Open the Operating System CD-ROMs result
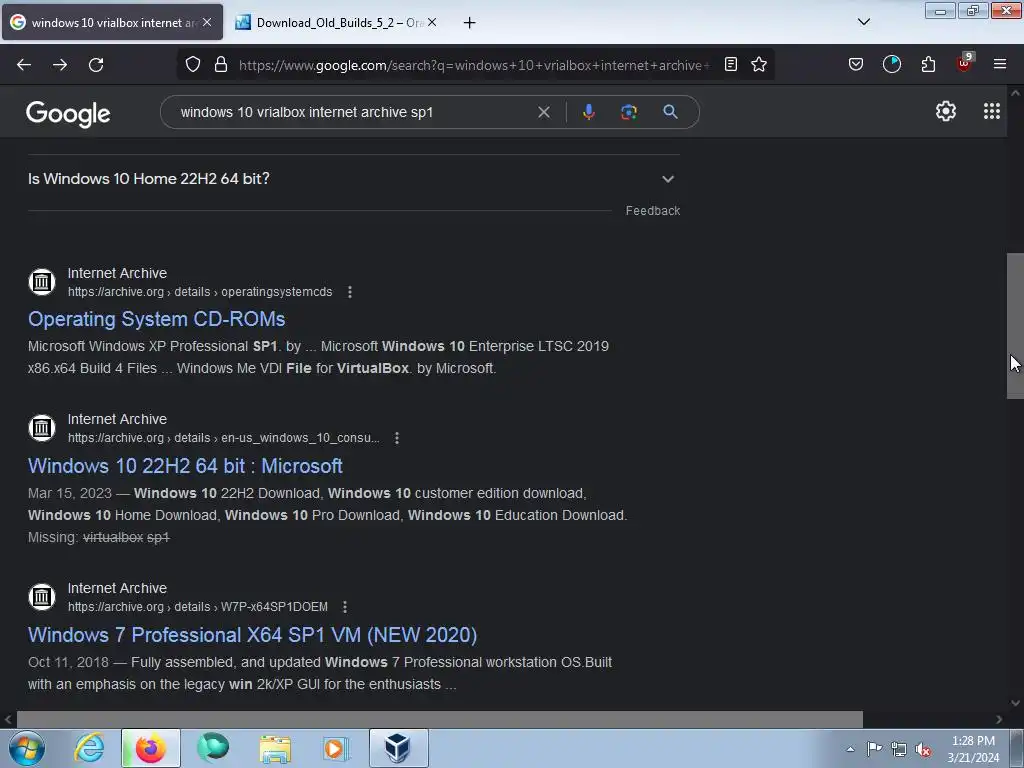 pyautogui.click(x=157, y=319)
